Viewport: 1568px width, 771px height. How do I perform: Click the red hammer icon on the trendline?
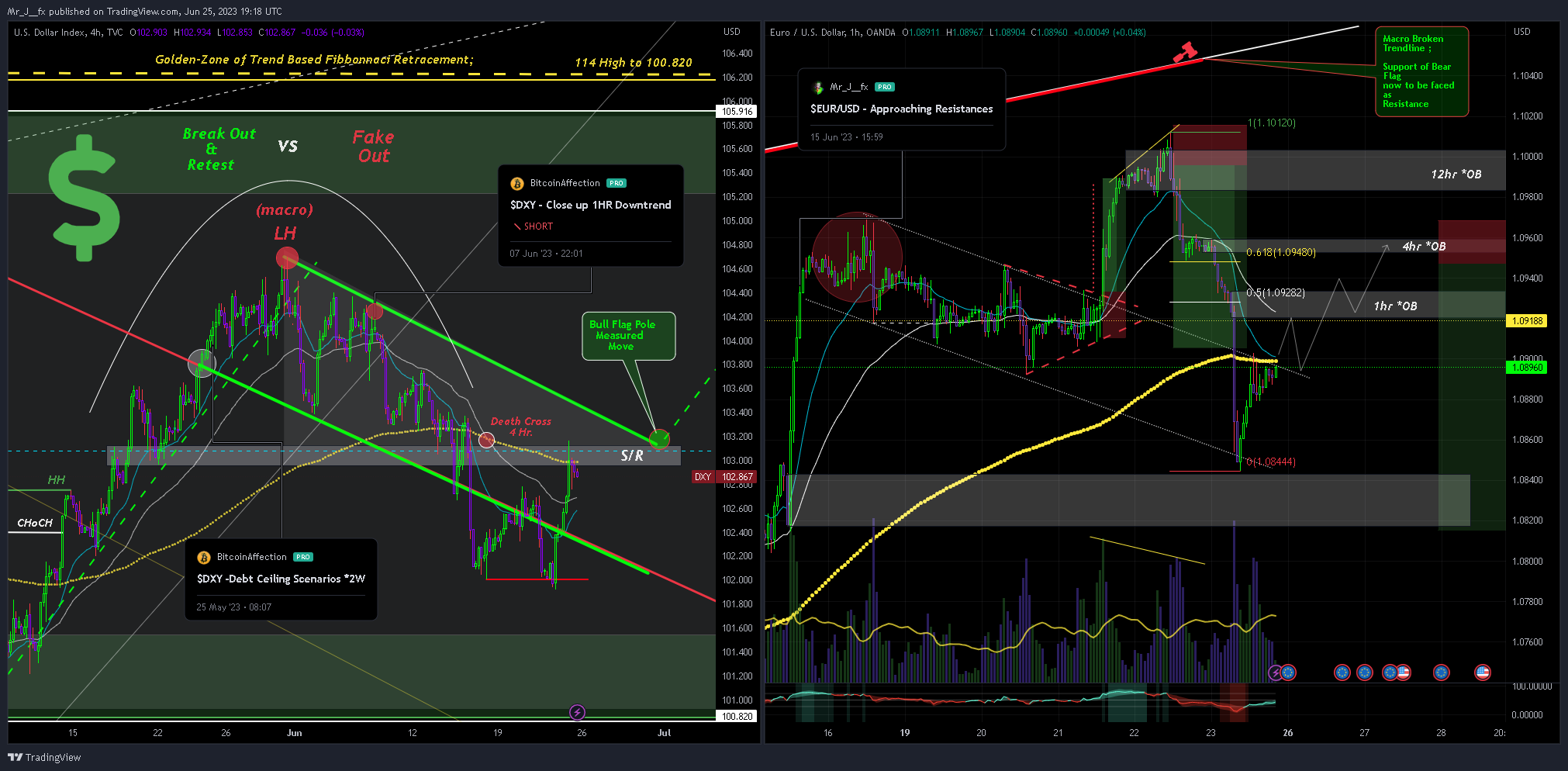[1184, 52]
